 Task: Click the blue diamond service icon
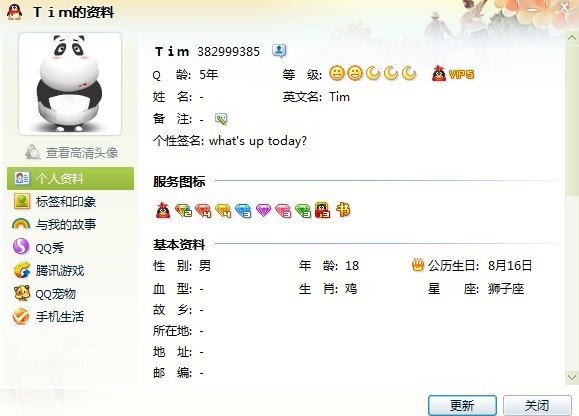pos(243,210)
